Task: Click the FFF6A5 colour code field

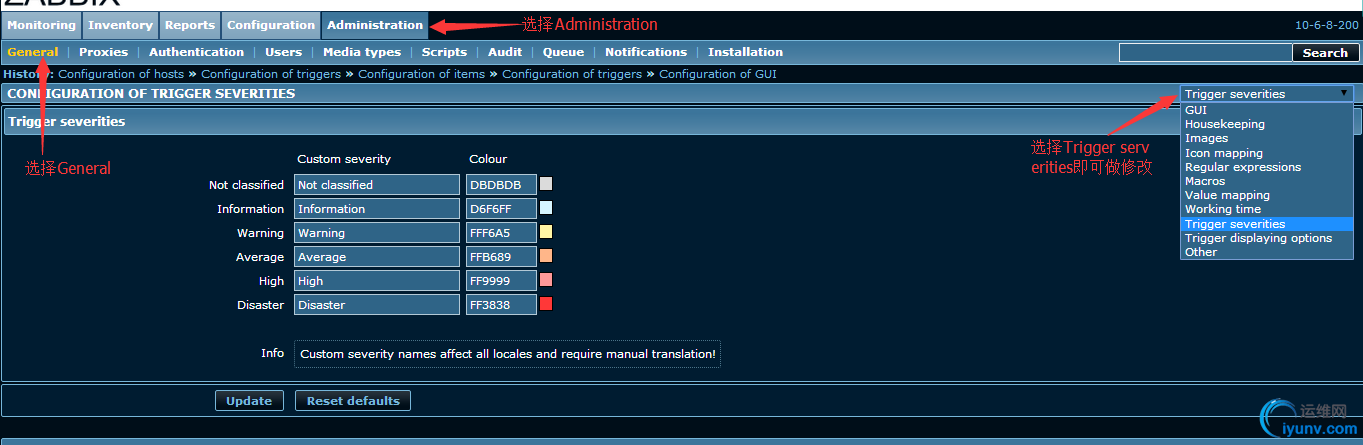Action: point(501,233)
